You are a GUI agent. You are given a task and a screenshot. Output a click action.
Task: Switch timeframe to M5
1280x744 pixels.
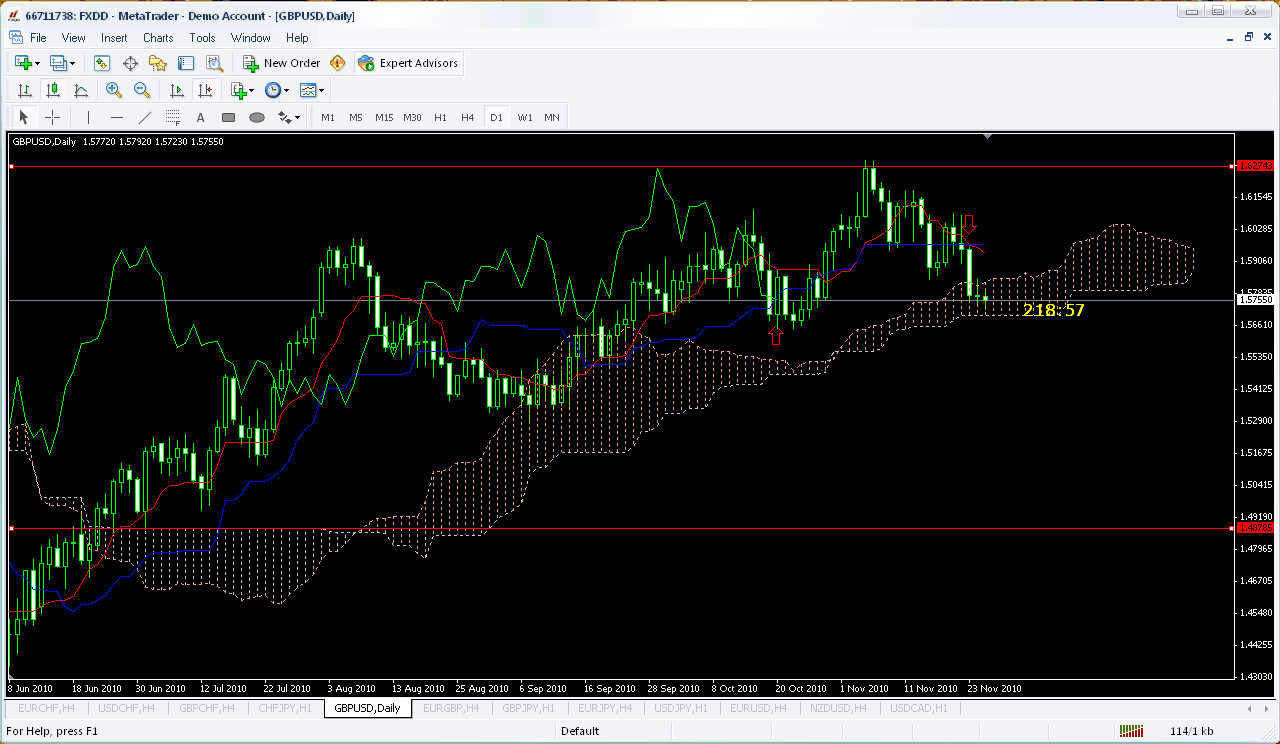click(x=356, y=117)
